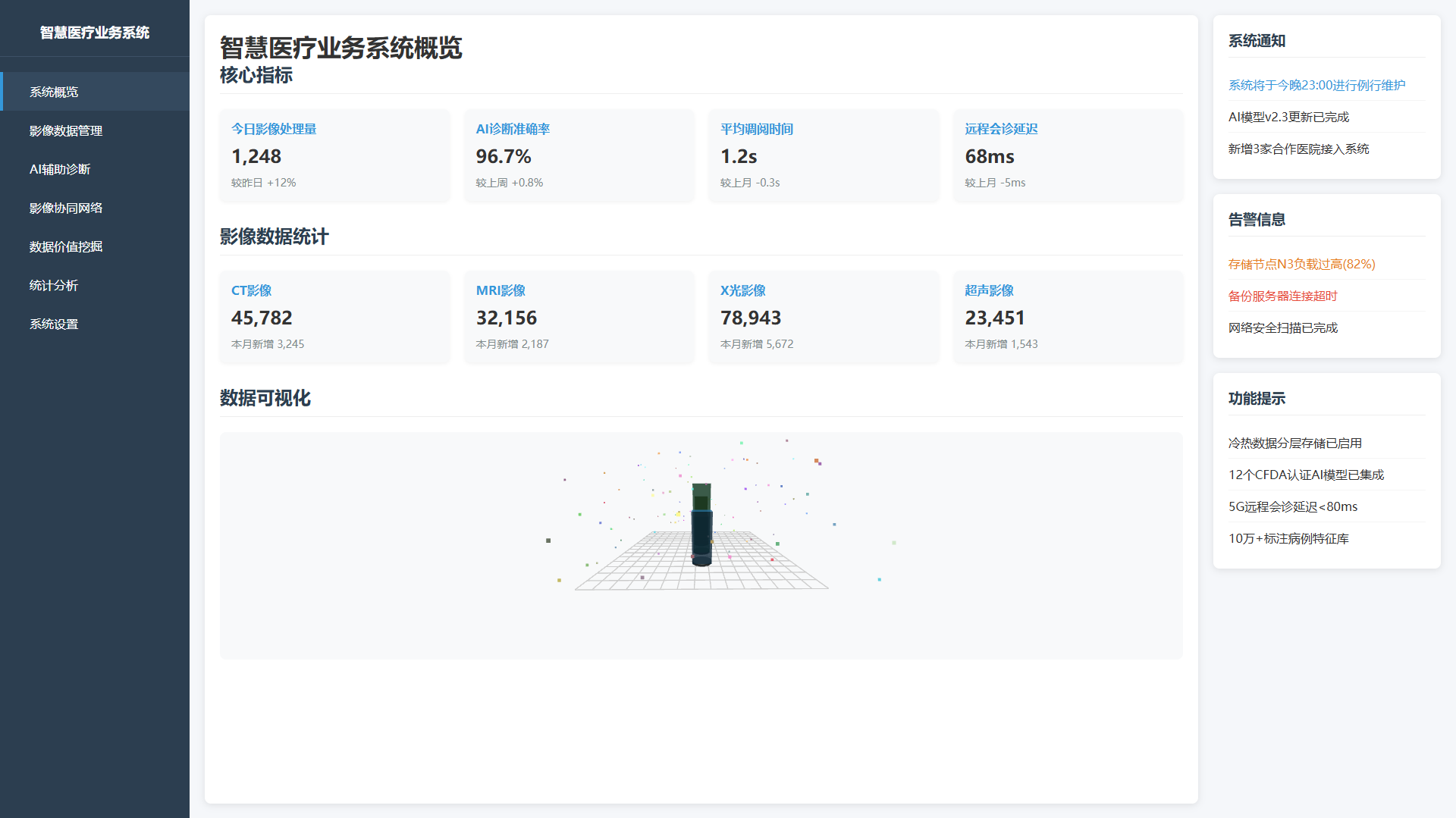Navigate to 数据价值挖掘 page
This screenshot has height=818, width=1456.
(66, 246)
